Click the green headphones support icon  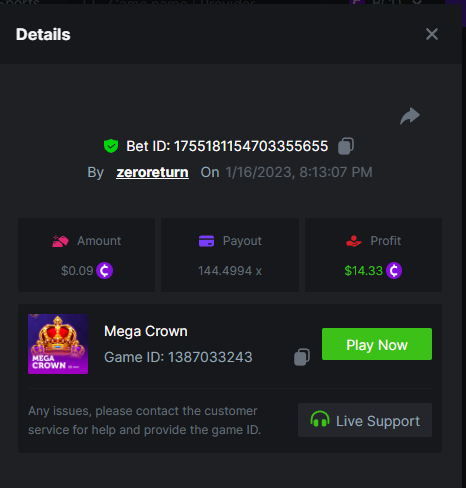point(320,419)
